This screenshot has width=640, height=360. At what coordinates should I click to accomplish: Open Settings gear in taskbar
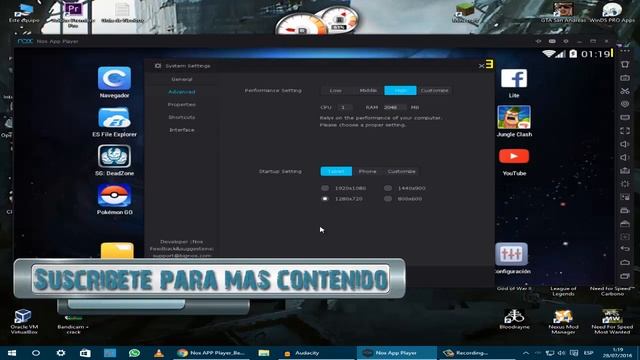tap(61, 353)
